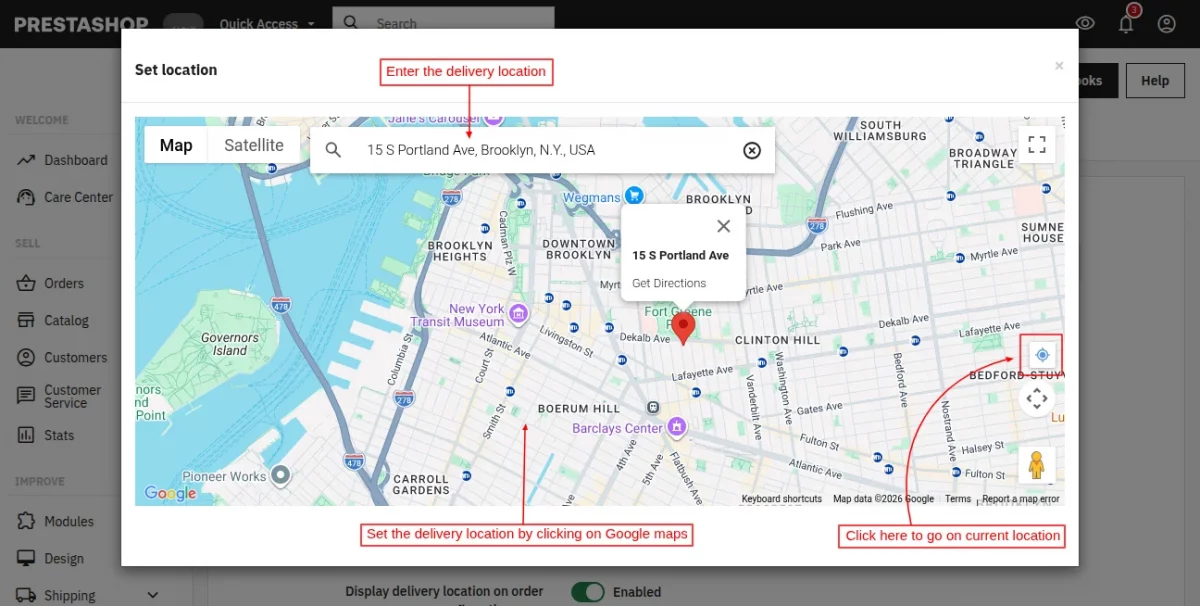Expand the Shipping menu chevron
Screen dimensions: 1200x606
[x=153, y=596]
